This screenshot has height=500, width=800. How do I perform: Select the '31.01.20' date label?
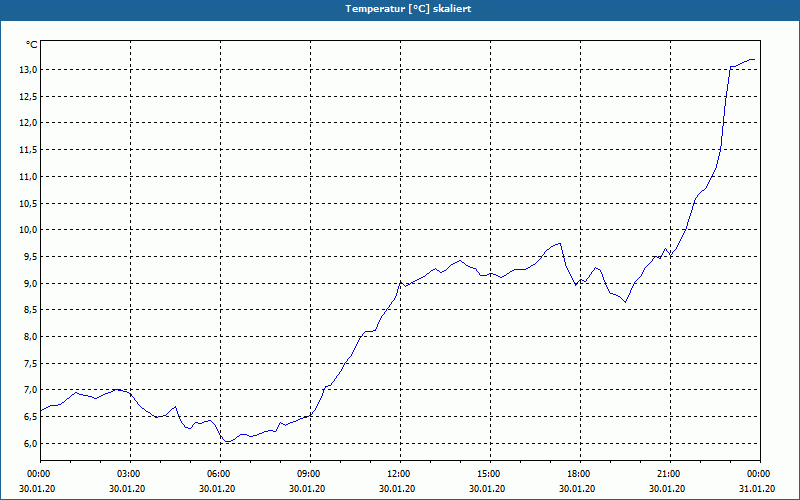click(x=757, y=489)
